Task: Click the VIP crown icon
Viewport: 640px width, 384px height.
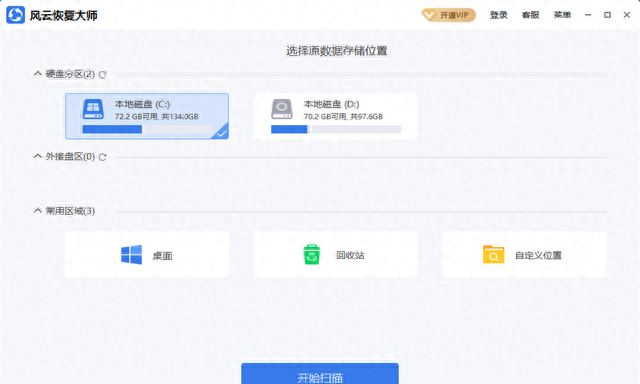Action: pos(429,16)
